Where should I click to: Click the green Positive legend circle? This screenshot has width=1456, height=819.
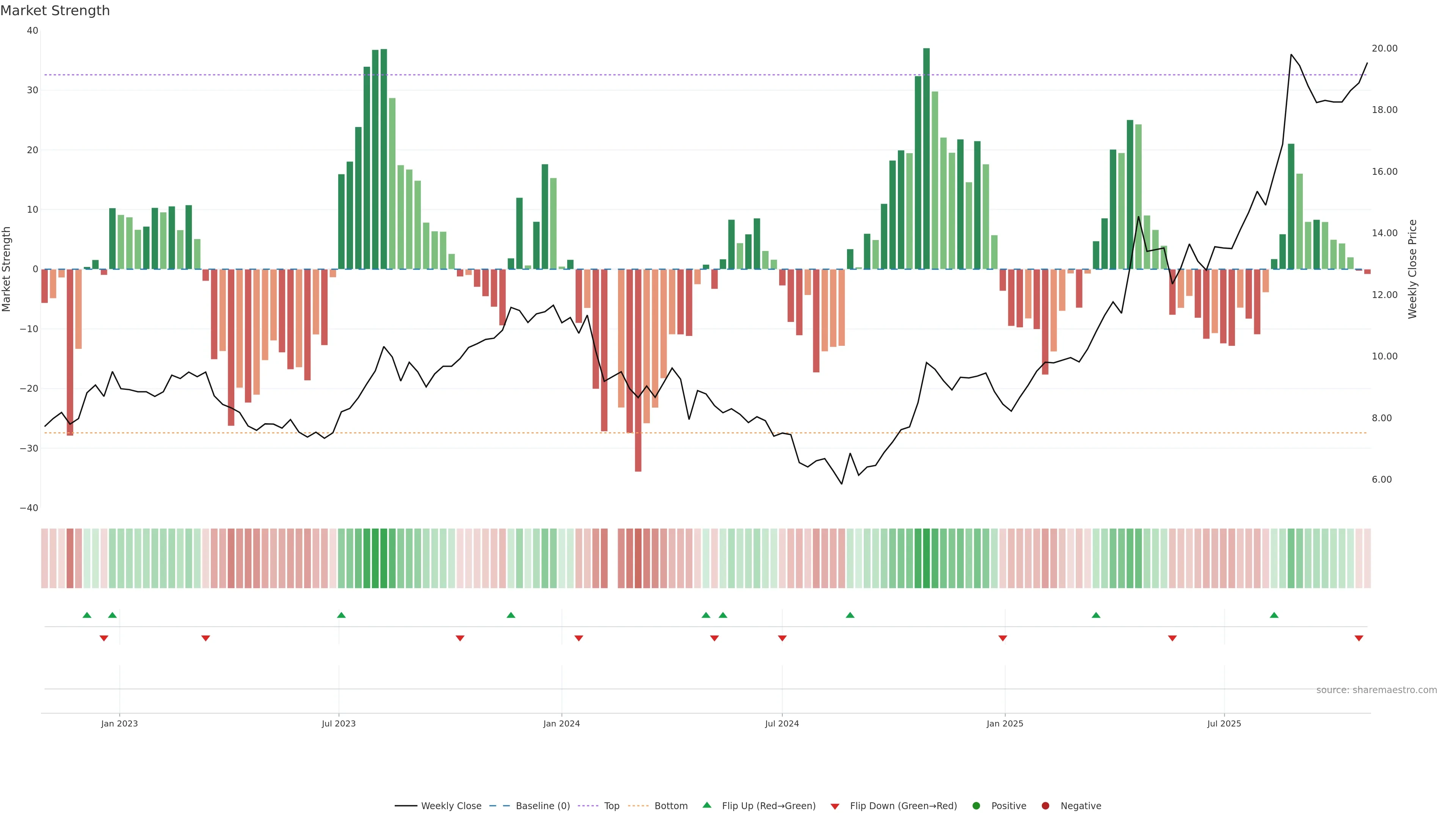click(976, 806)
